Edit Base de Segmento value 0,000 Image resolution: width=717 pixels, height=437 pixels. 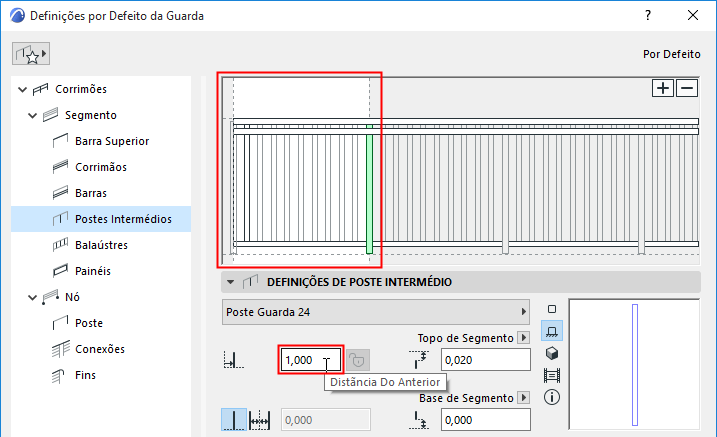(x=486, y=420)
